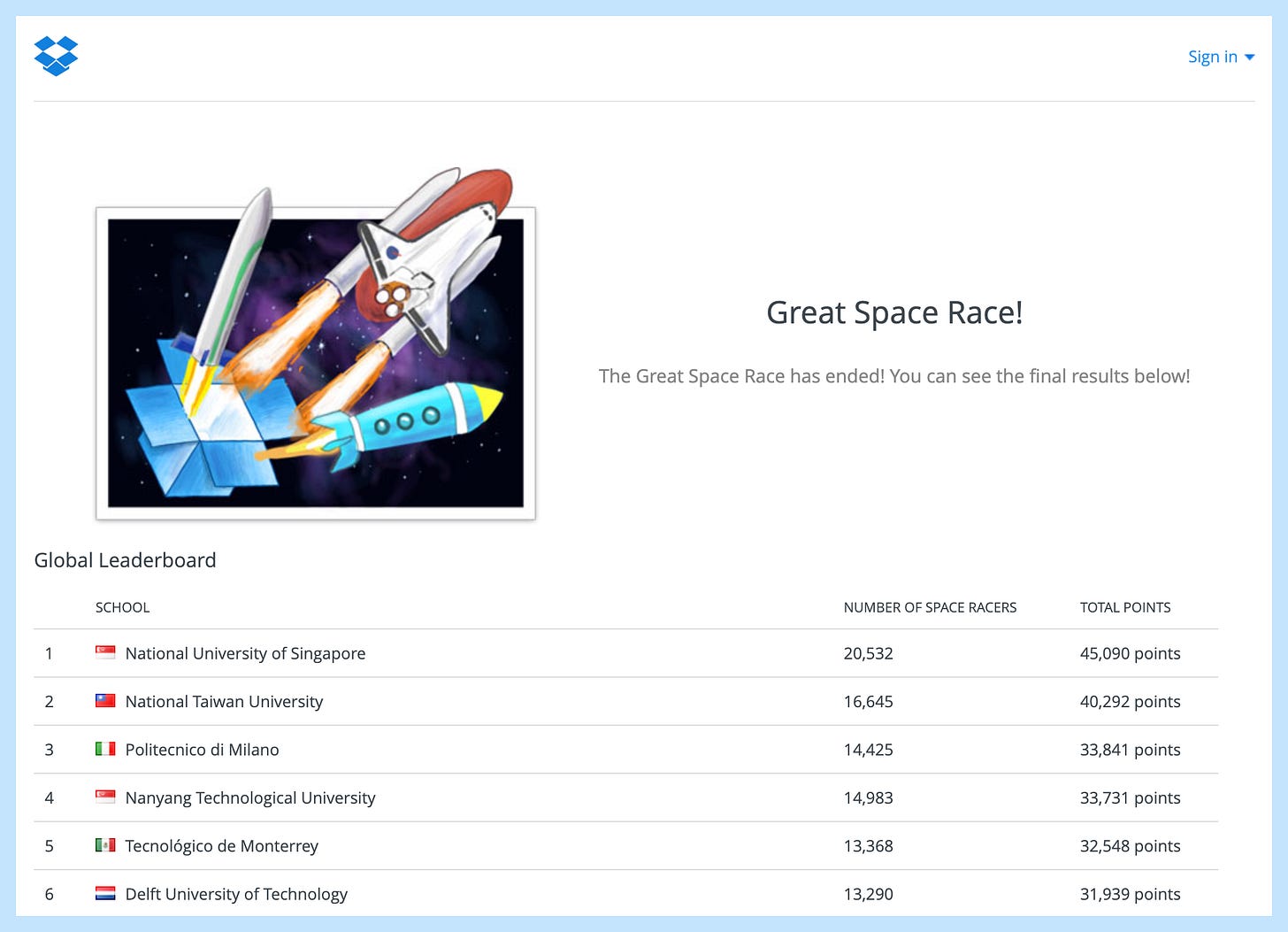The height and width of the screenshot is (932, 1288).
Task: Click the NUMBER OF SPACE RACERS column header
Action: point(930,607)
